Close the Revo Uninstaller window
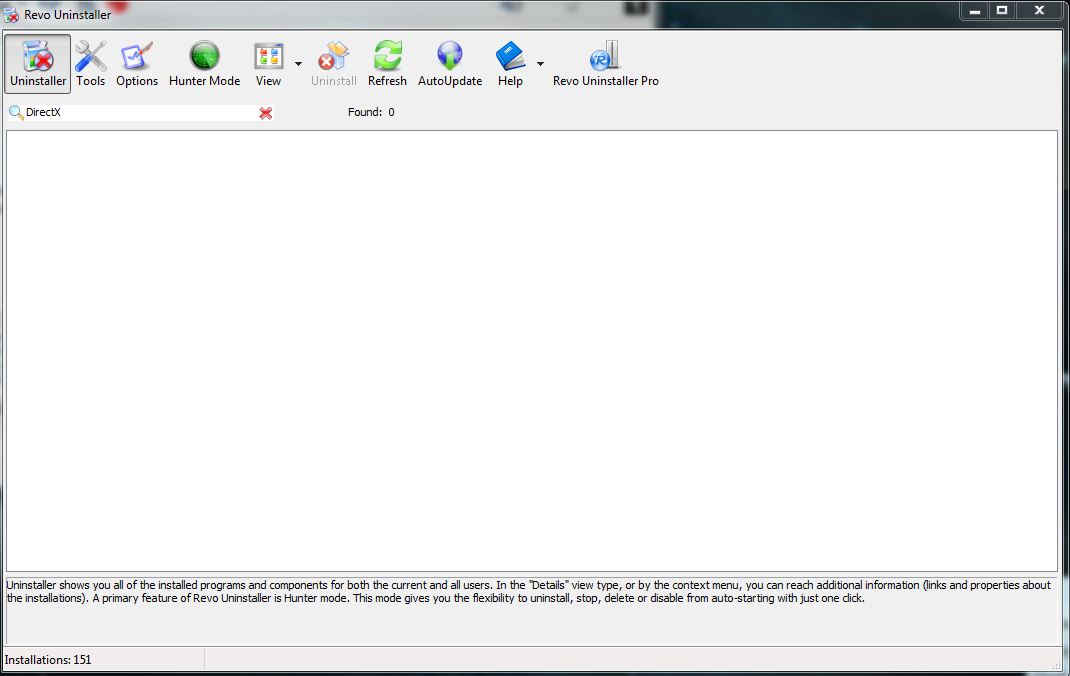This screenshot has height=676, width=1070. tap(1039, 10)
